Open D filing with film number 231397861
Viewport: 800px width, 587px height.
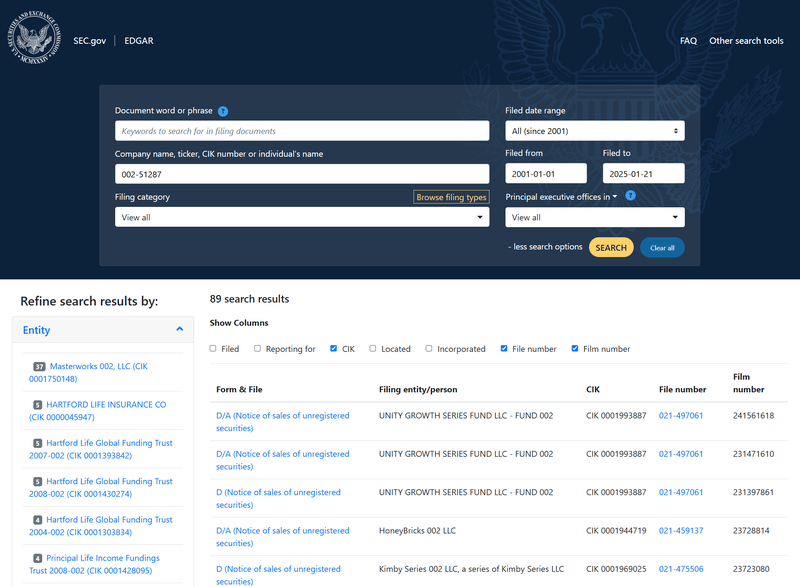point(278,498)
